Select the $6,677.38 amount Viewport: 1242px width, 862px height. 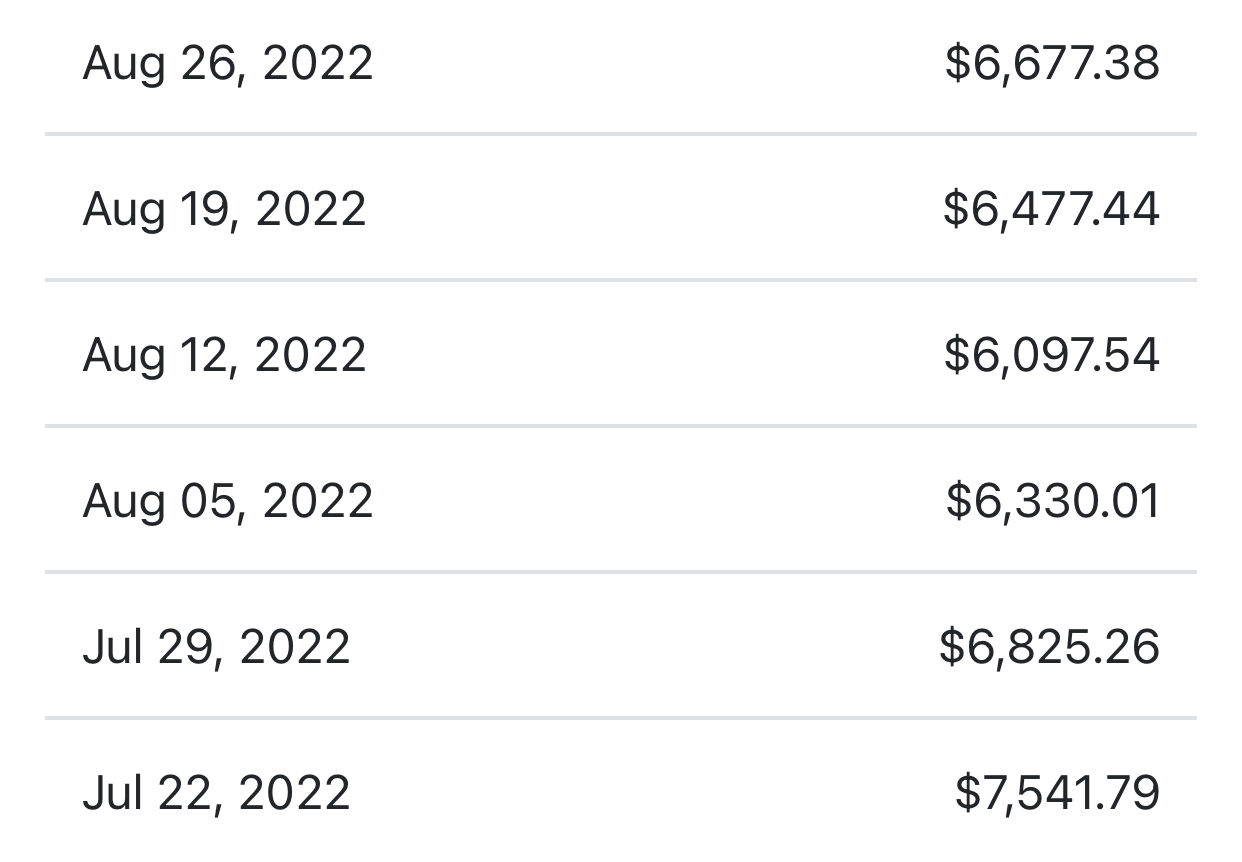coord(1052,64)
